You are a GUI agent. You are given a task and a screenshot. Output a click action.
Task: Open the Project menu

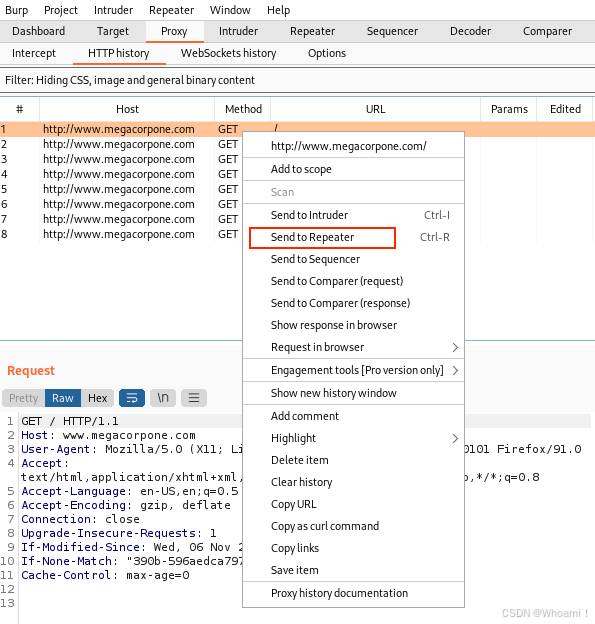point(61,10)
